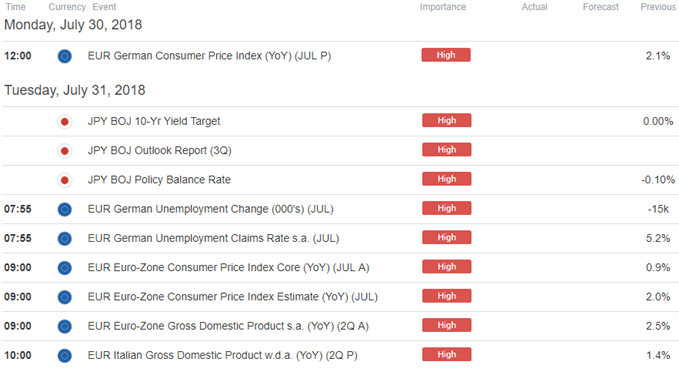This screenshot has height=368, width=679.
Task: Open the JPY BOJ Policy Balance Rate event
Action: coord(159,180)
